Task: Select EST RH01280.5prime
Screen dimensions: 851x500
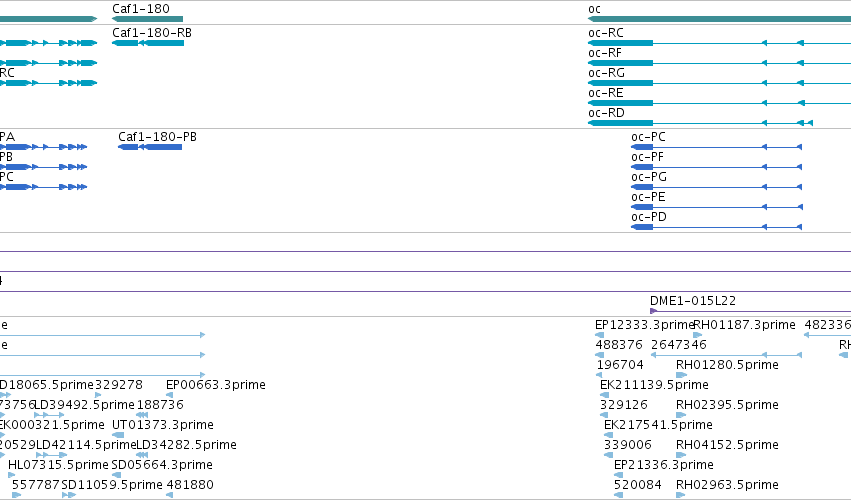Action: click(x=727, y=365)
